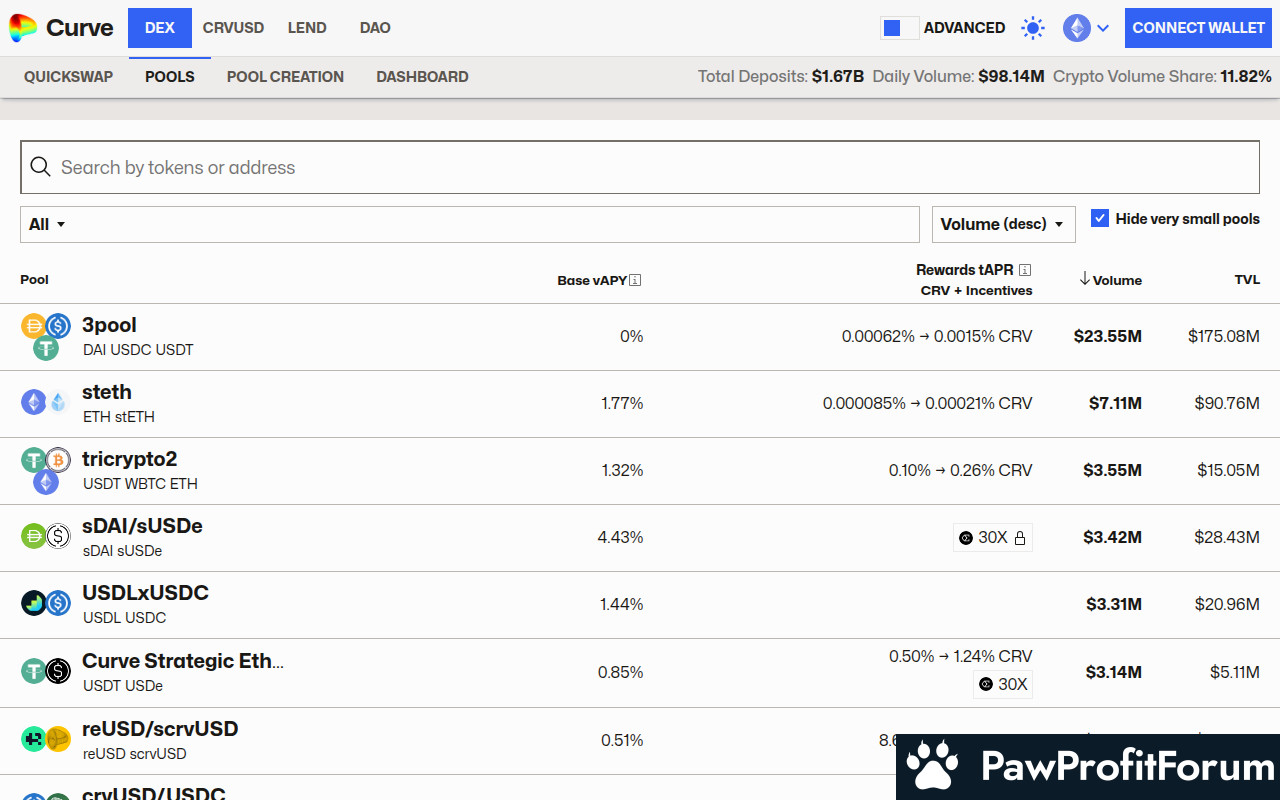Click the 30X lock badge for sDAI/sUSDe
Screen dimensions: 1280x800
coord(992,538)
